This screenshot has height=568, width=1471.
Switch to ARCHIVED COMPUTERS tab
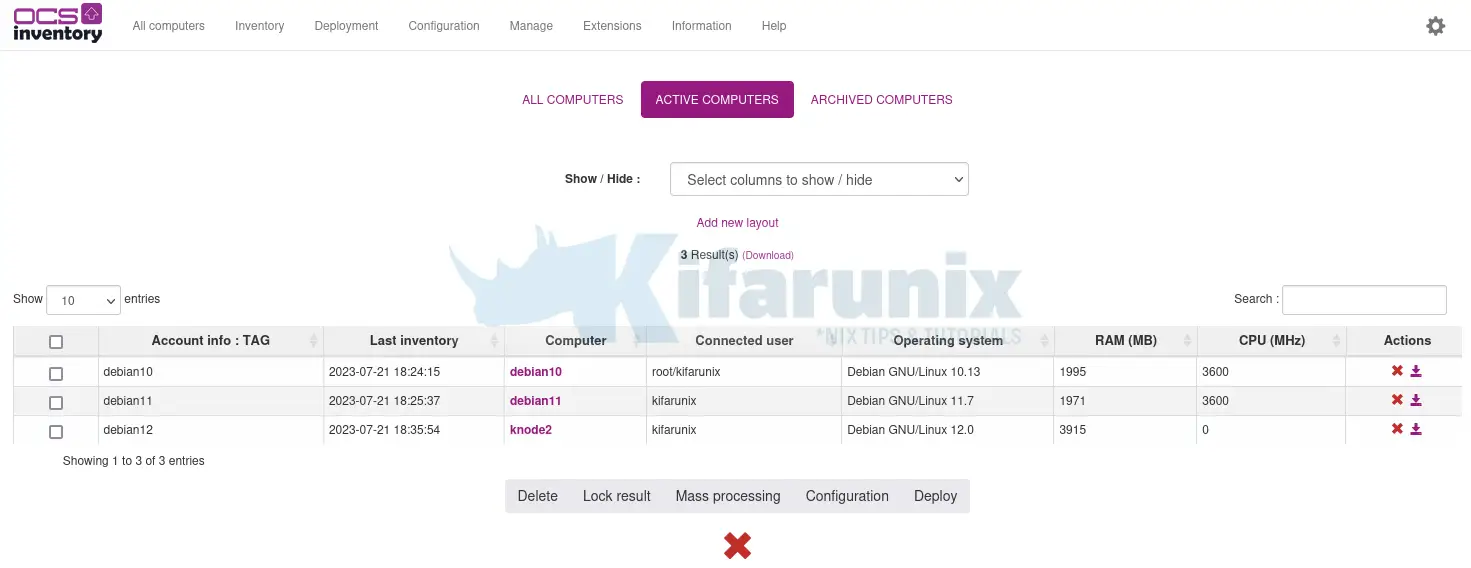click(x=881, y=99)
